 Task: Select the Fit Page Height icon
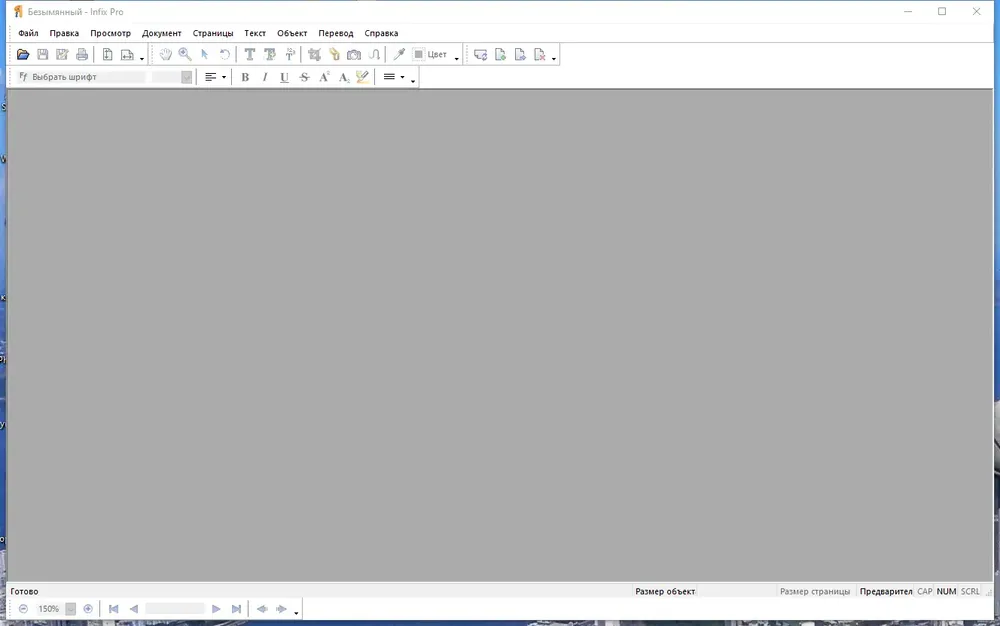107,55
